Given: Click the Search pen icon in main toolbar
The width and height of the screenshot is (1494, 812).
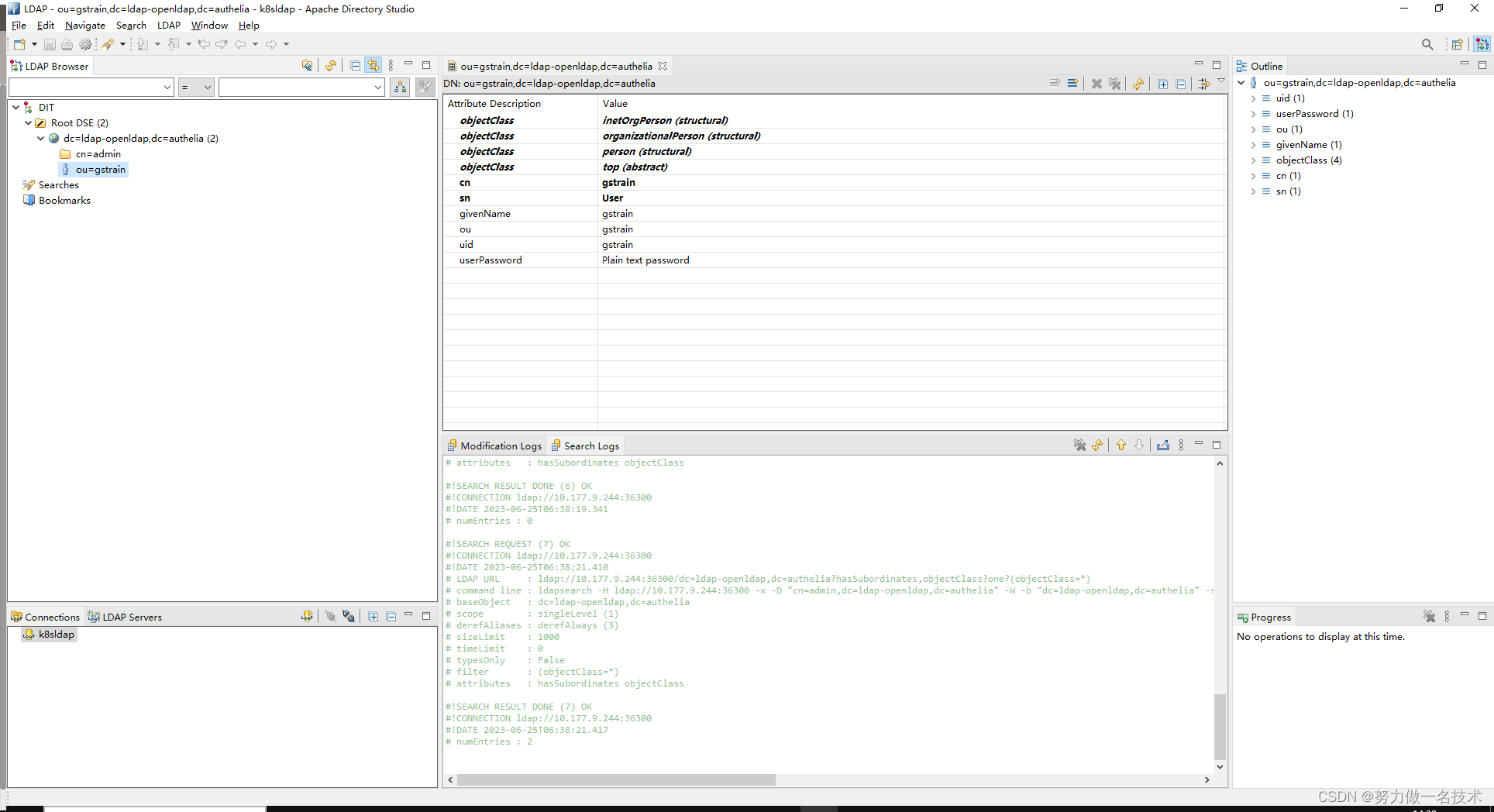Looking at the screenshot, I should click(108, 44).
